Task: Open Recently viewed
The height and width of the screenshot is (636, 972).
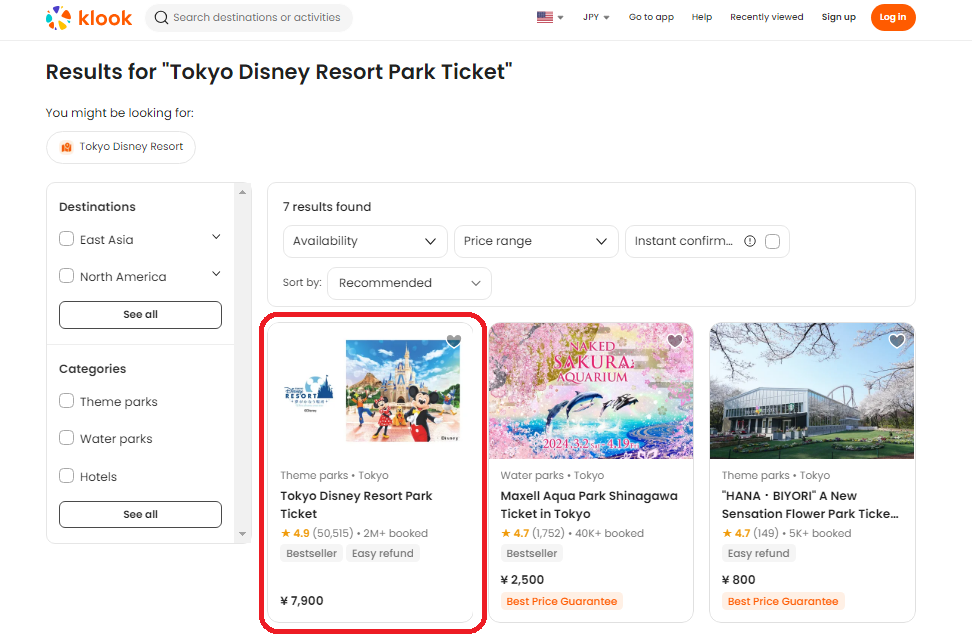Action: pos(766,17)
